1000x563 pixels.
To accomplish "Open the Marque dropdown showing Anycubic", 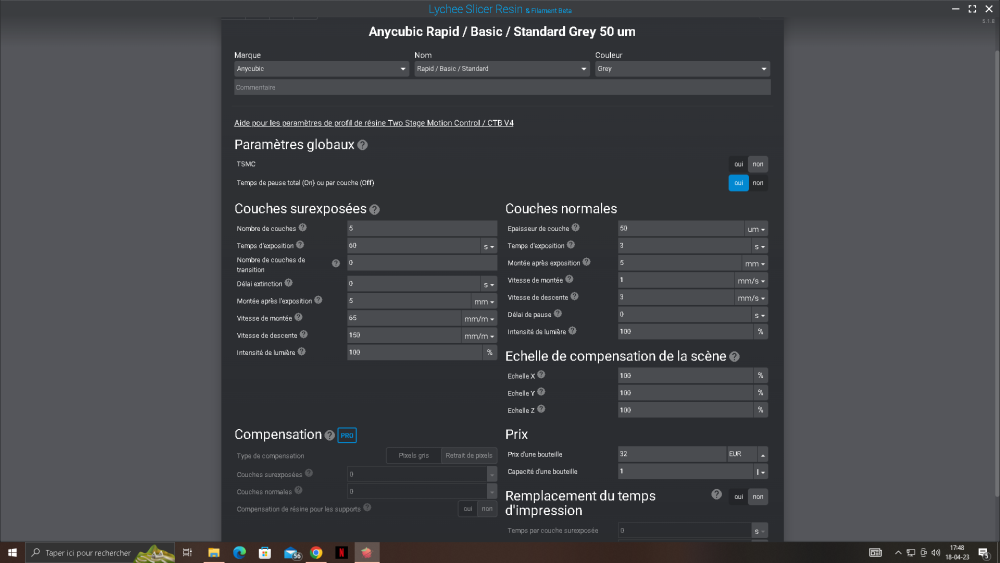I will click(x=321, y=69).
